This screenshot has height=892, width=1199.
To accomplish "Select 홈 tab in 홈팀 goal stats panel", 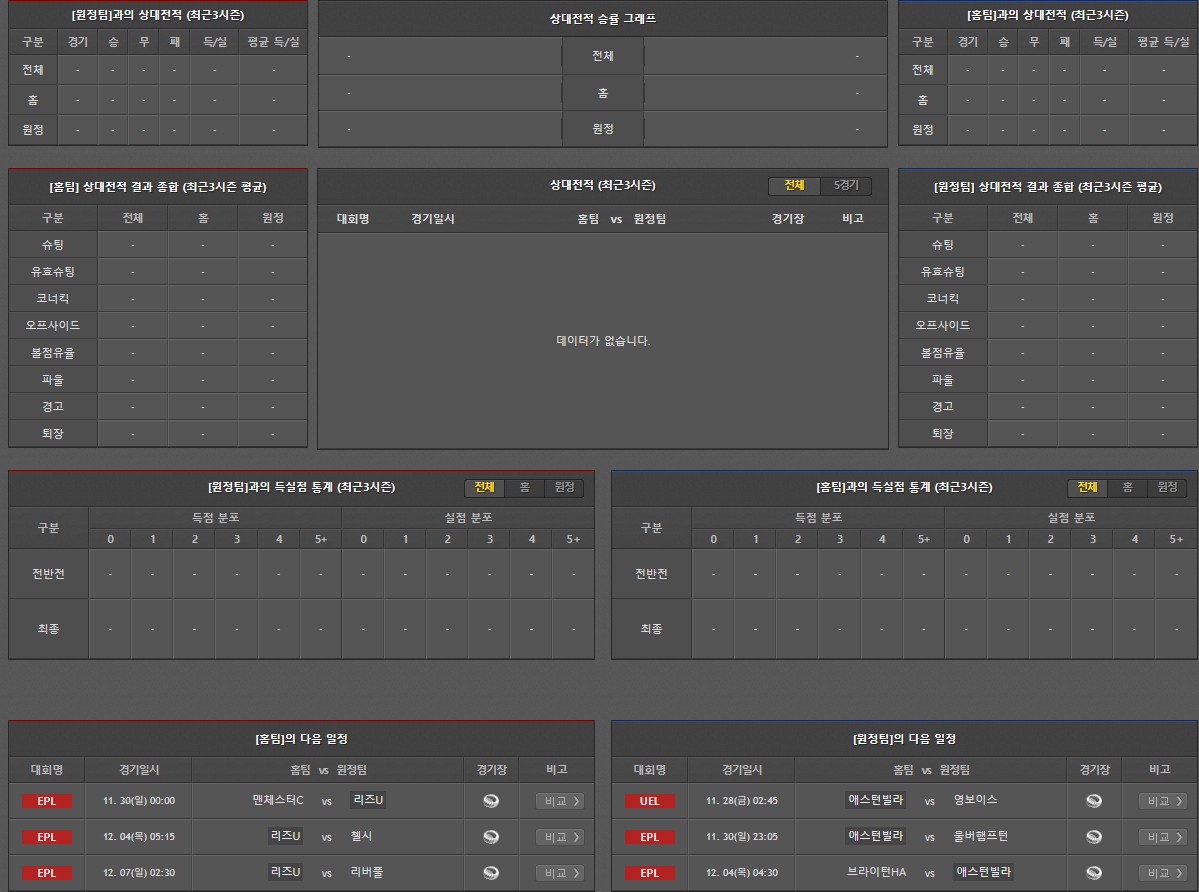I will (x=1127, y=487).
